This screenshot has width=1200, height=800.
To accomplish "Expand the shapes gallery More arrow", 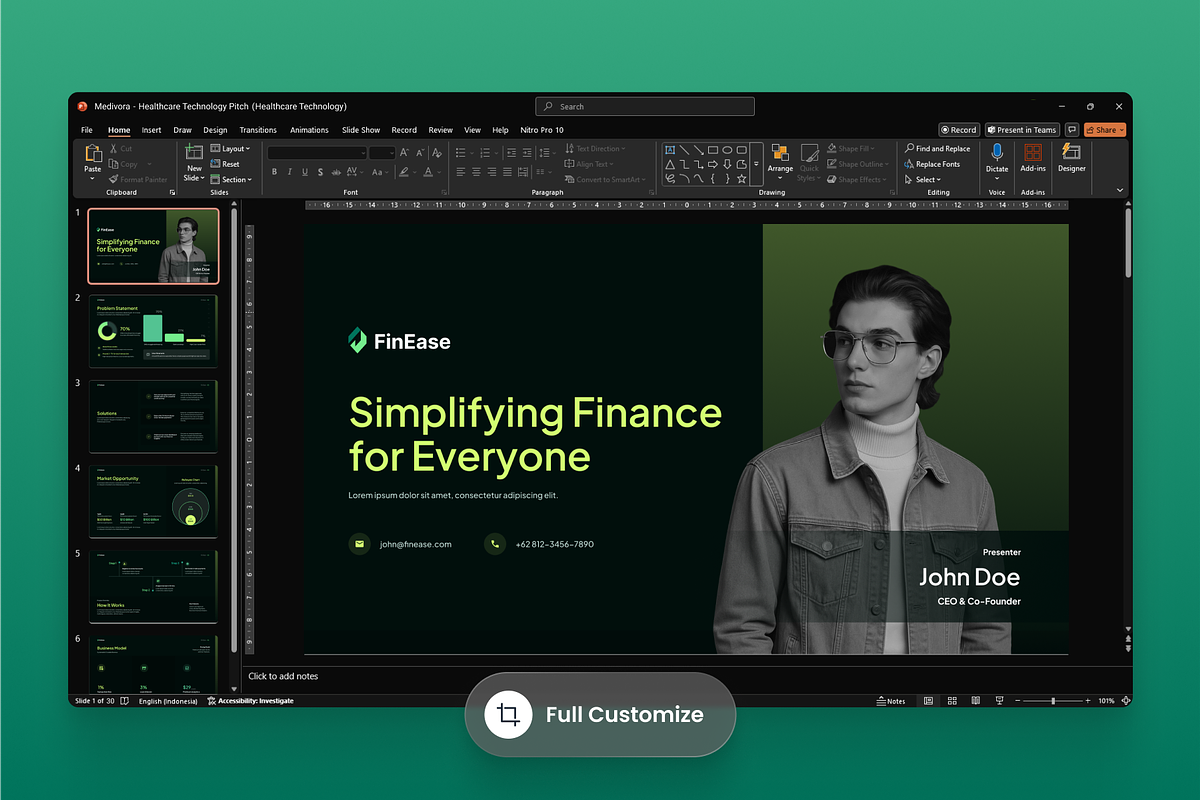I will pyautogui.click(x=757, y=164).
